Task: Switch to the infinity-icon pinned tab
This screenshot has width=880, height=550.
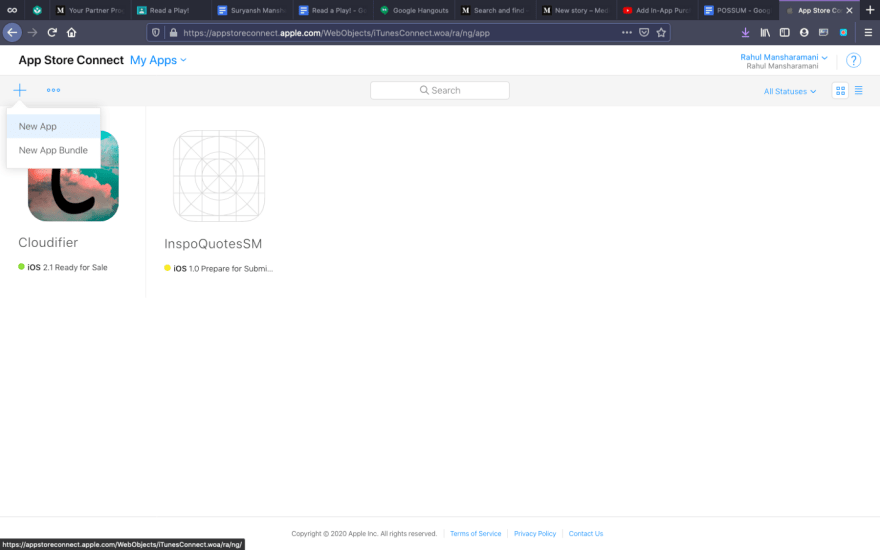Action: [x=12, y=10]
